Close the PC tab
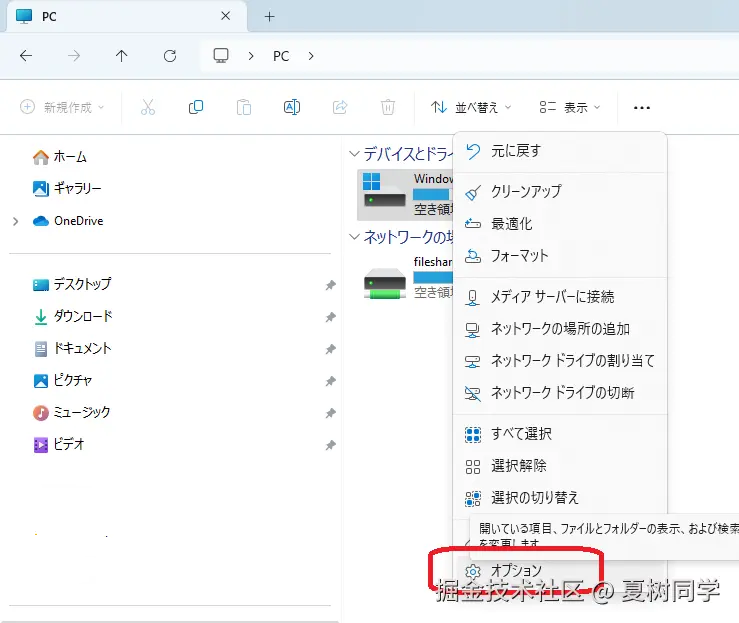 225,16
